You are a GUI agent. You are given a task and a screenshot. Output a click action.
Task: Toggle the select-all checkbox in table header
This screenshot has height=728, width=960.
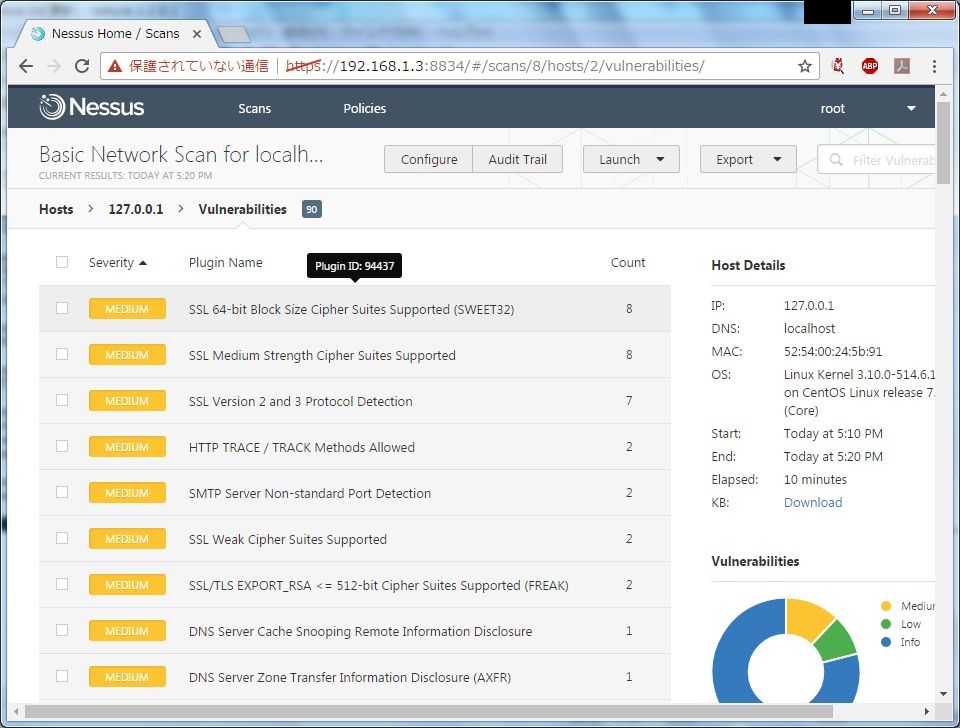point(62,262)
